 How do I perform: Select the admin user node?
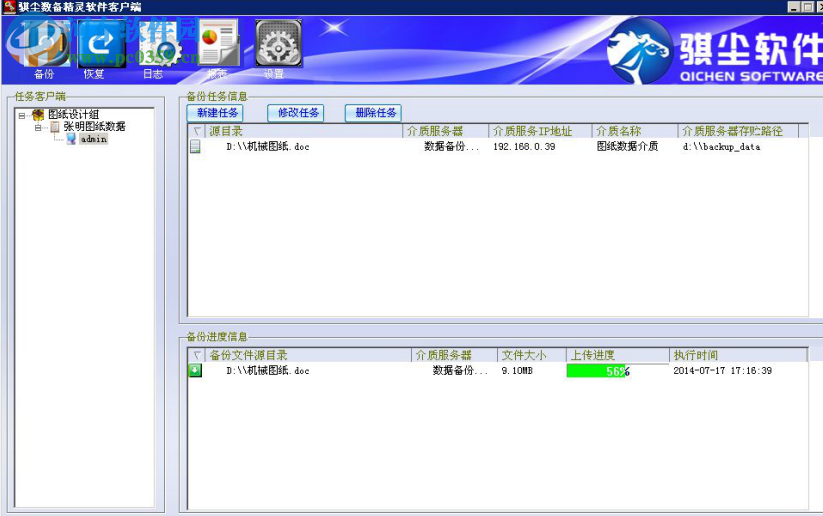[94, 139]
